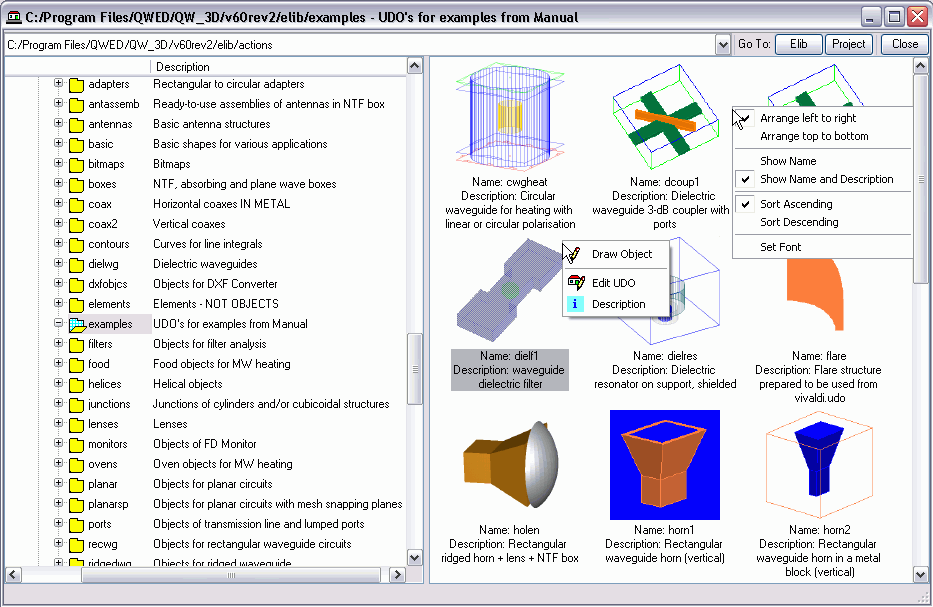Choose Set Font from the menu
933x607 pixels.
pos(780,247)
